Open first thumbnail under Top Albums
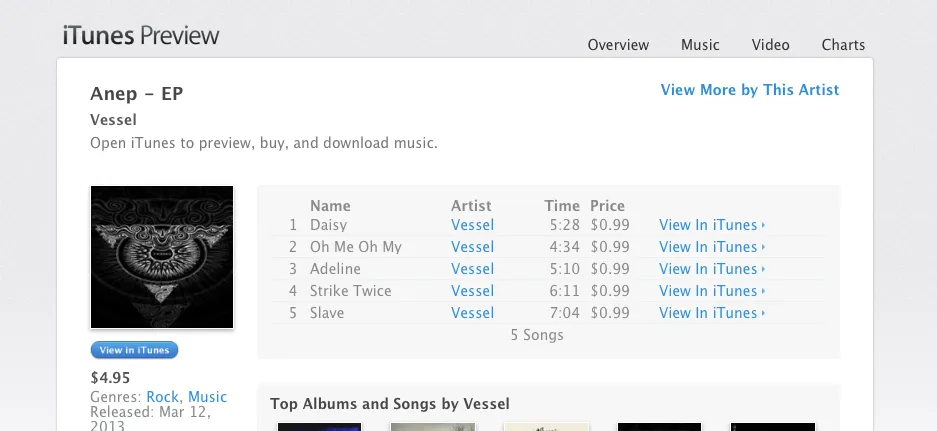Viewport: 937px width, 431px height. (319, 427)
